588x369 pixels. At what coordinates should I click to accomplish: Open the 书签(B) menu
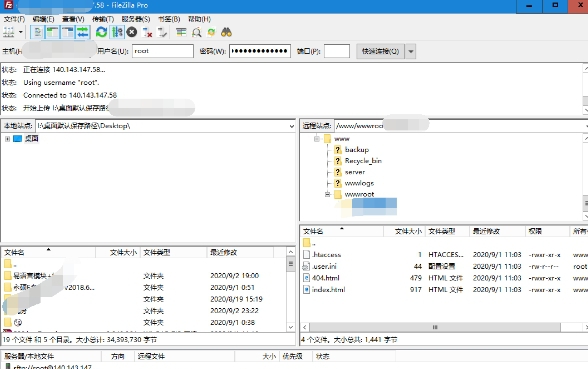pos(169,19)
